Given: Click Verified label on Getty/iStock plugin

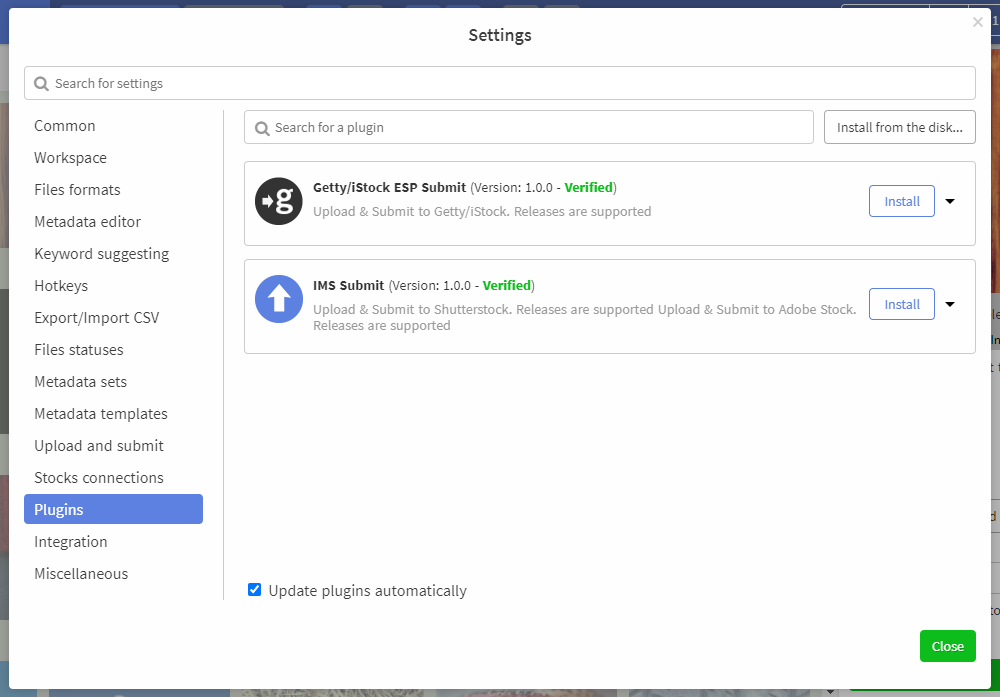Looking at the screenshot, I should 589,187.
